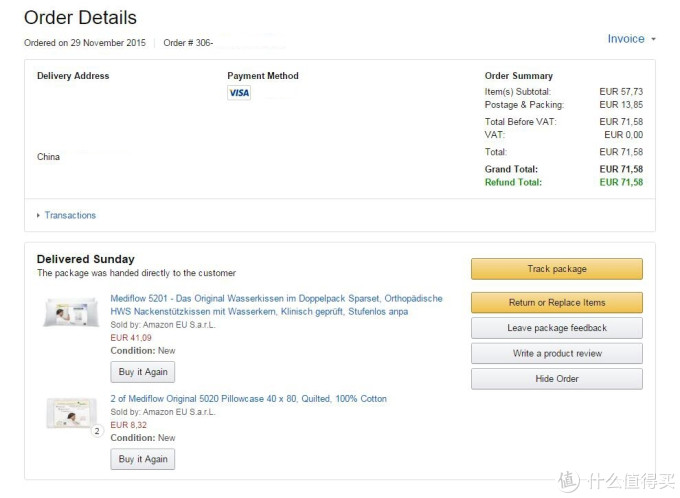
Task: Click the Transactions link text
Action: (70, 215)
